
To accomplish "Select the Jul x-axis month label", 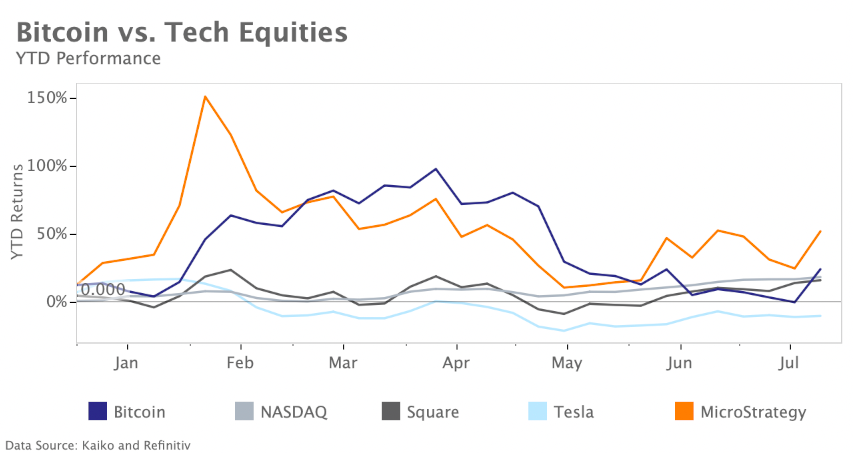I will [790, 360].
